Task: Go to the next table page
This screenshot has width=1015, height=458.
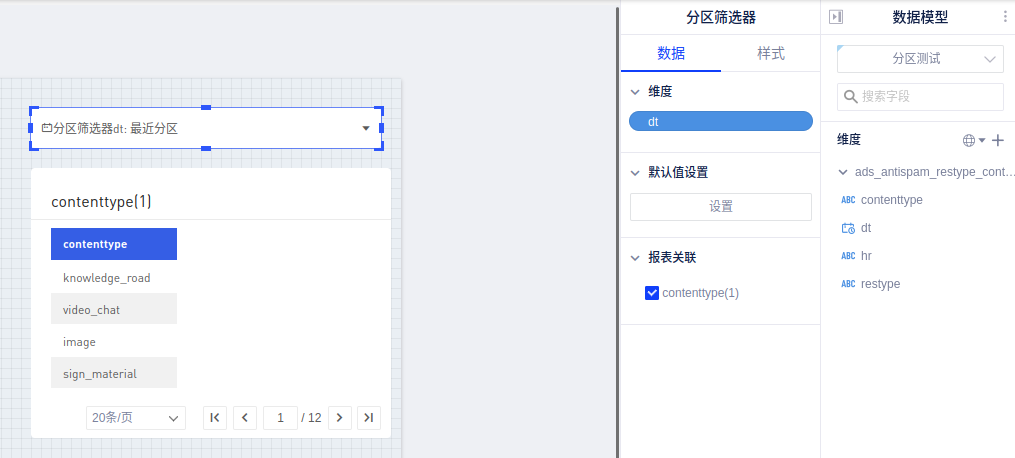Action: pyautogui.click(x=339, y=417)
